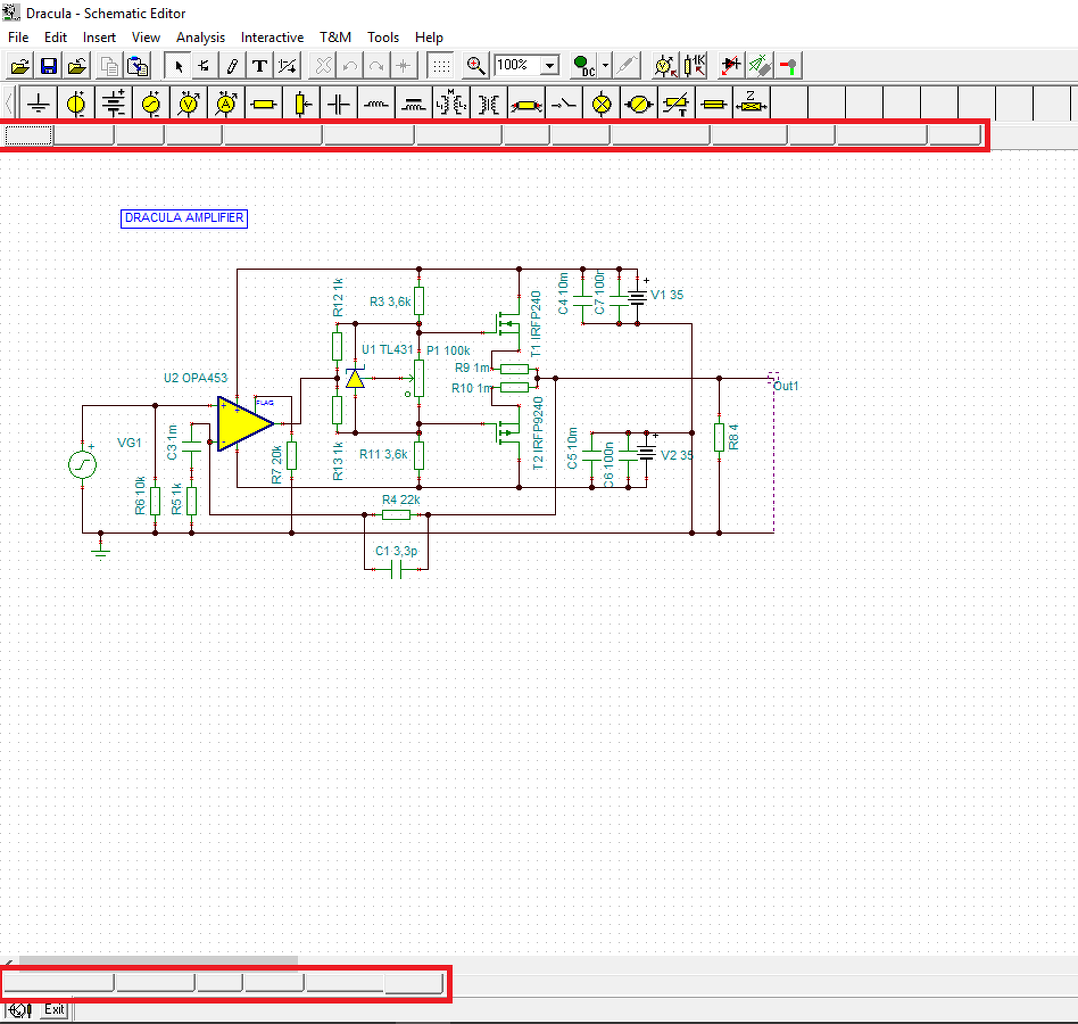
Task: Click the V1 35 battery label
Action: 667,295
